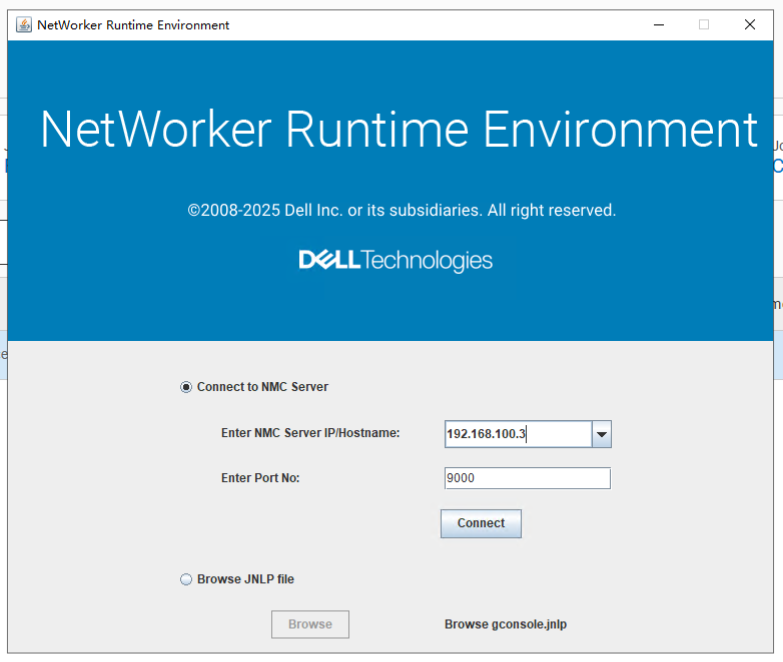Click the Dell Technologies logo
The height and width of the screenshot is (662, 783).
coord(395,260)
